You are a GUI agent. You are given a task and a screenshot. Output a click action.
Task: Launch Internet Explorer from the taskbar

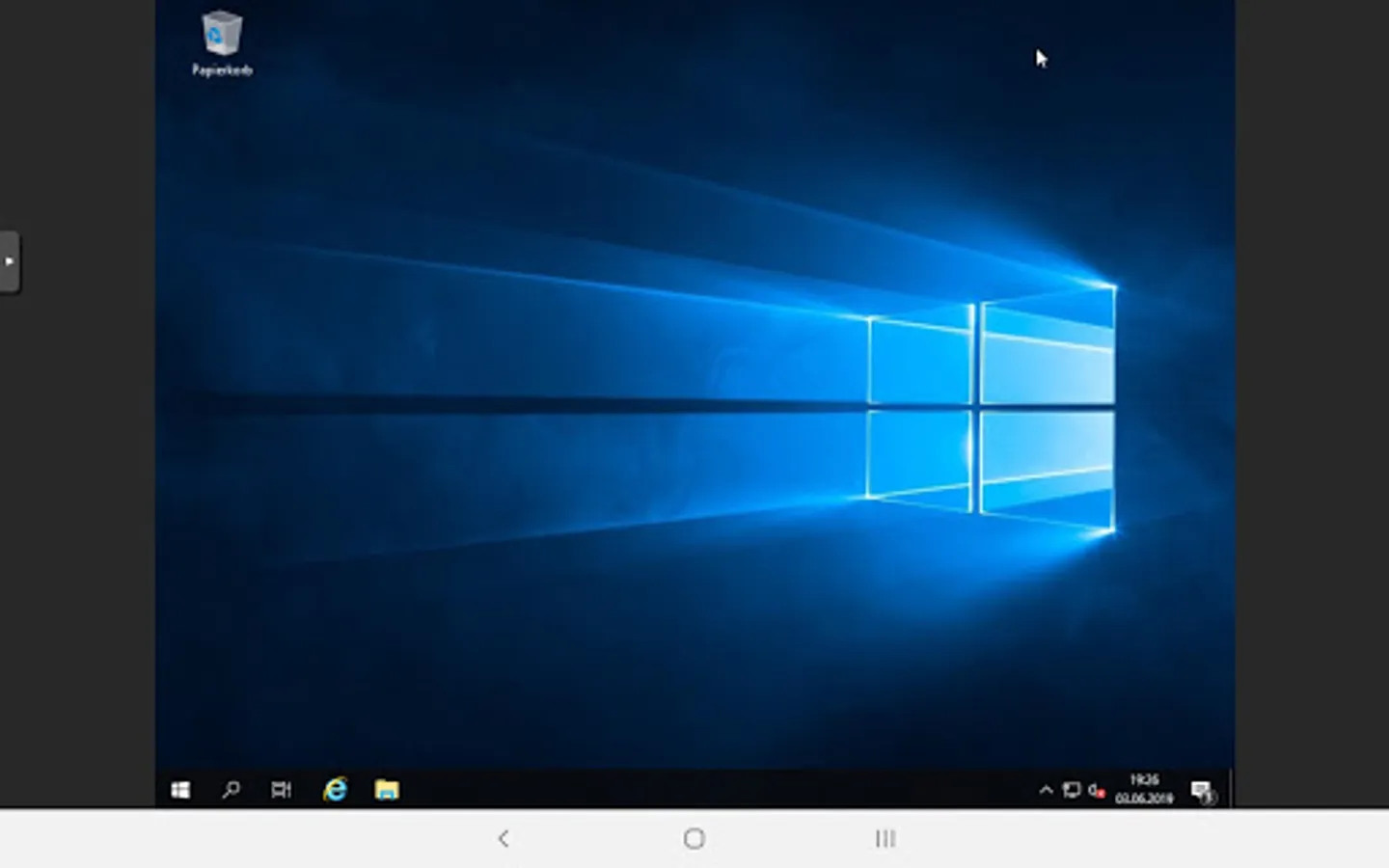pos(335,790)
